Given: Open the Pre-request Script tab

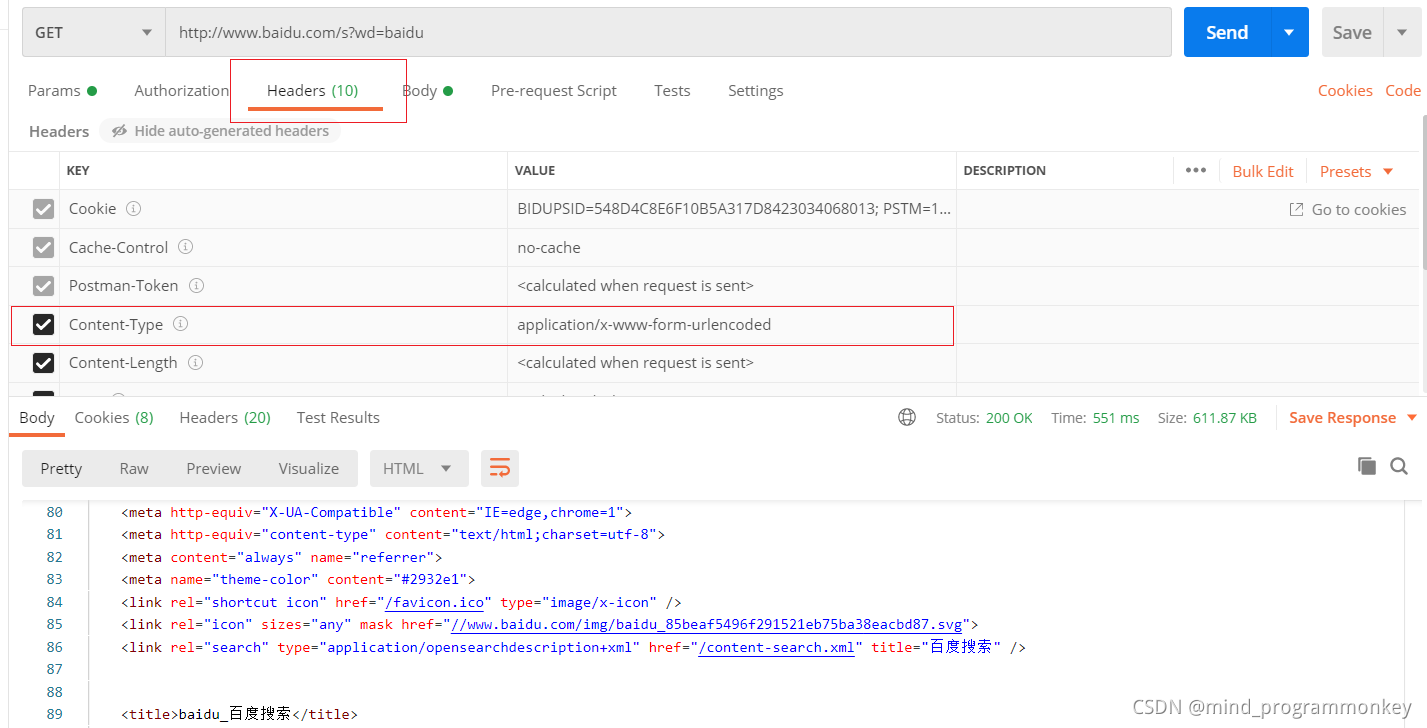Looking at the screenshot, I should pos(554,91).
